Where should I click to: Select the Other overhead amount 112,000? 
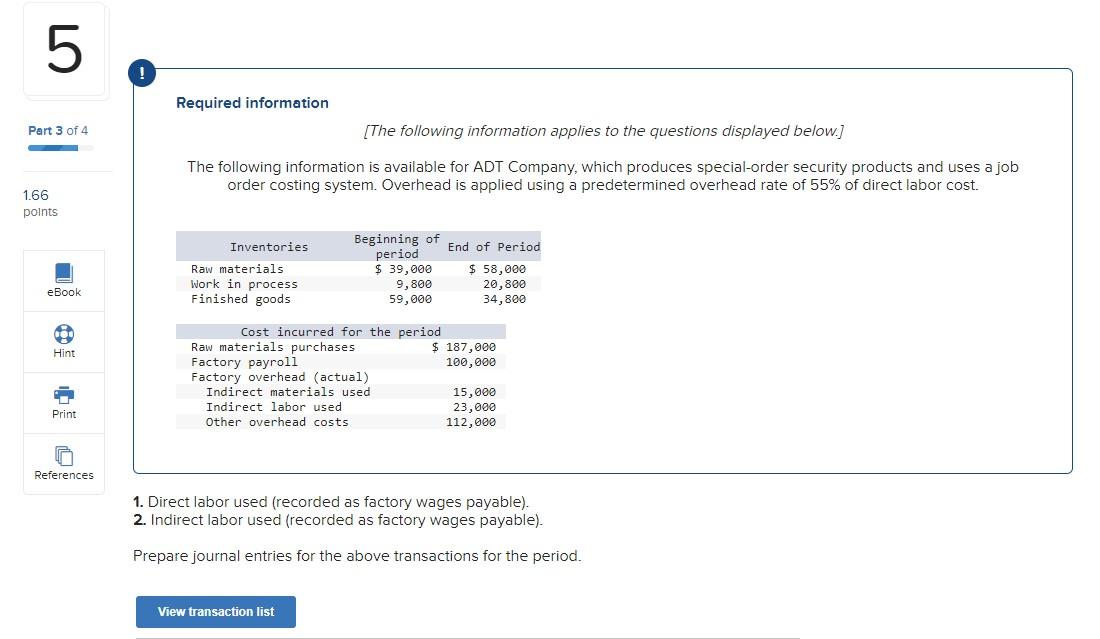(471, 422)
